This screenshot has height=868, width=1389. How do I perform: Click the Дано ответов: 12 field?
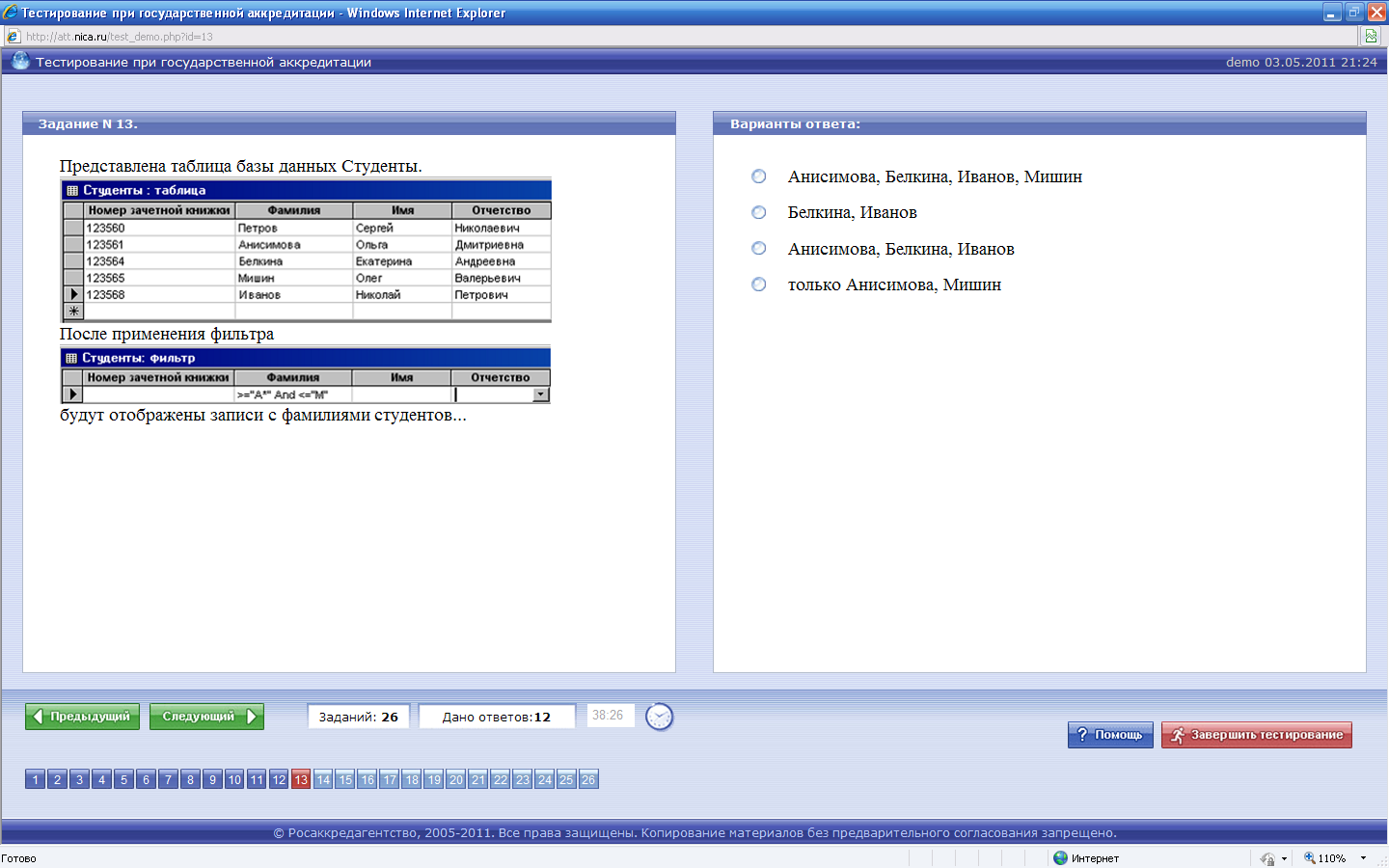(x=497, y=717)
